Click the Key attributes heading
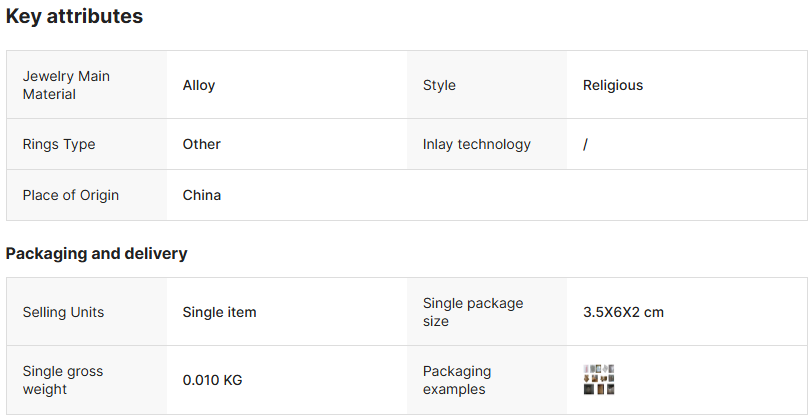 (74, 17)
